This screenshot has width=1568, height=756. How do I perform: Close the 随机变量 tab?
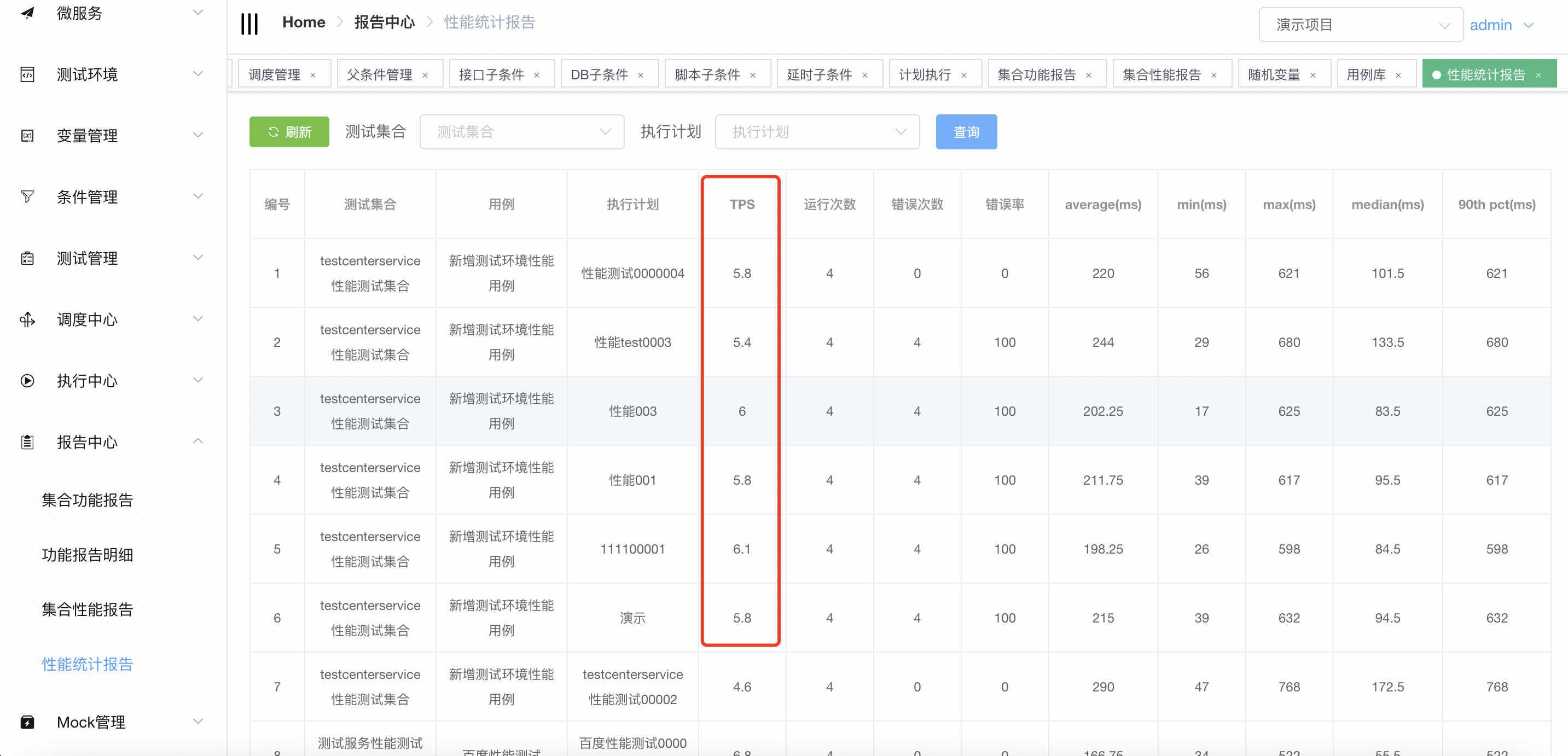click(1313, 75)
